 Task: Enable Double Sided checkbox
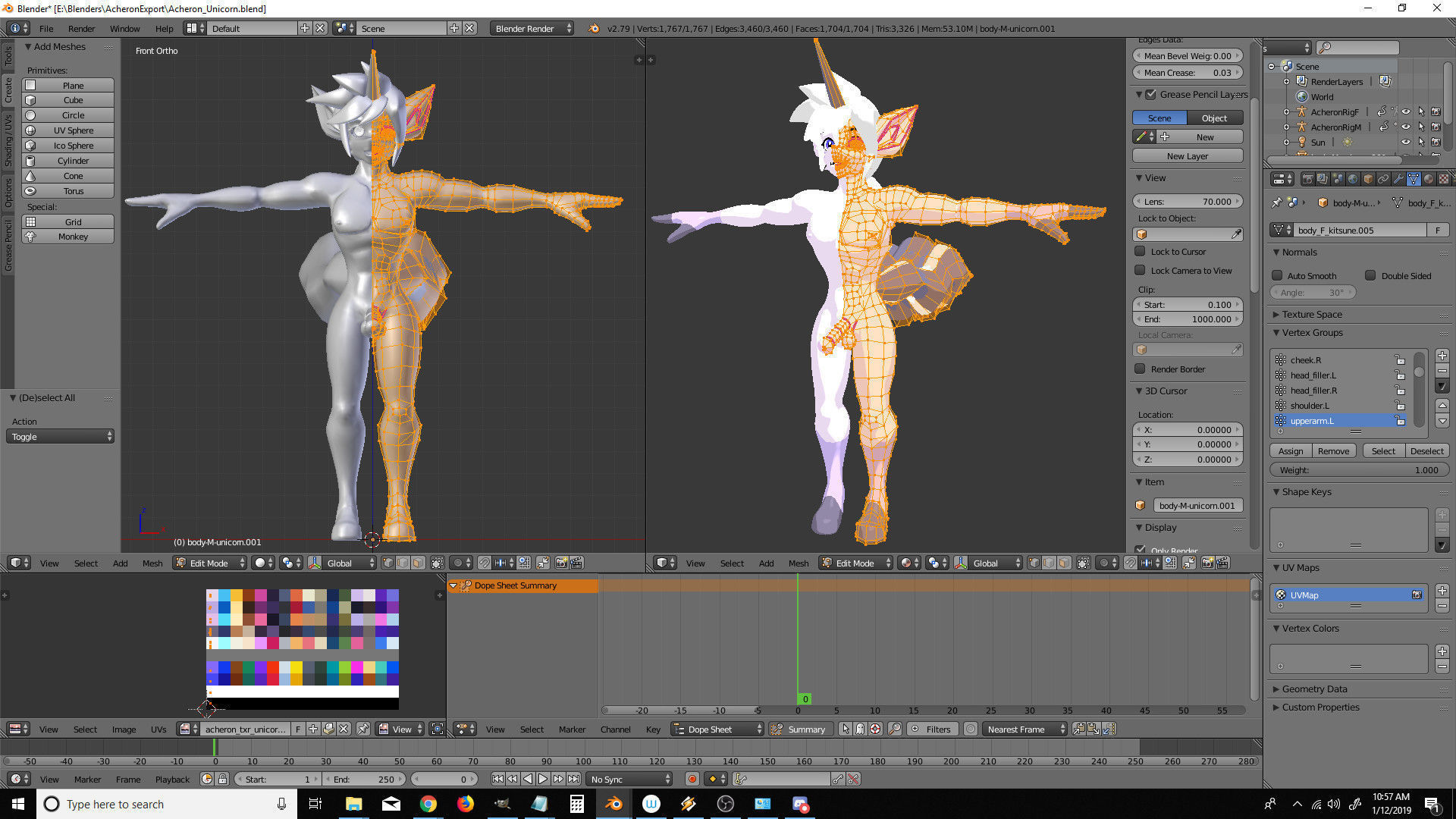(1370, 275)
